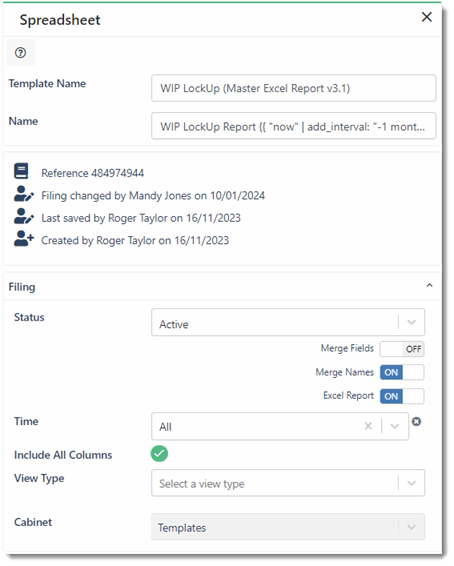The height and width of the screenshot is (566, 454).
Task: Click the Spreadsheet panel title
Action: click(x=60, y=20)
